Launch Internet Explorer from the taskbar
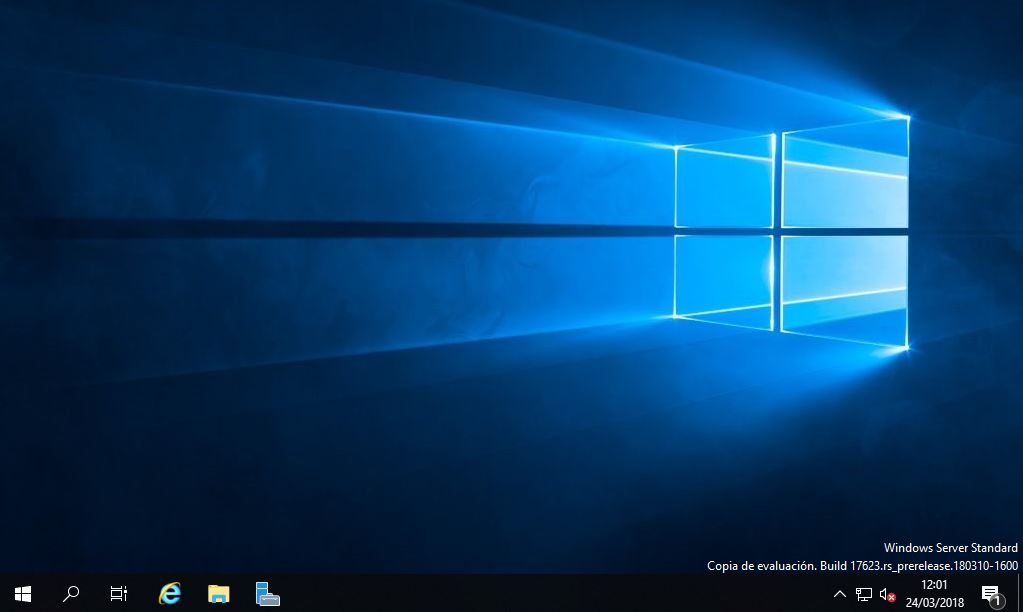The width and height of the screenshot is (1023, 612). click(x=170, y=594)
